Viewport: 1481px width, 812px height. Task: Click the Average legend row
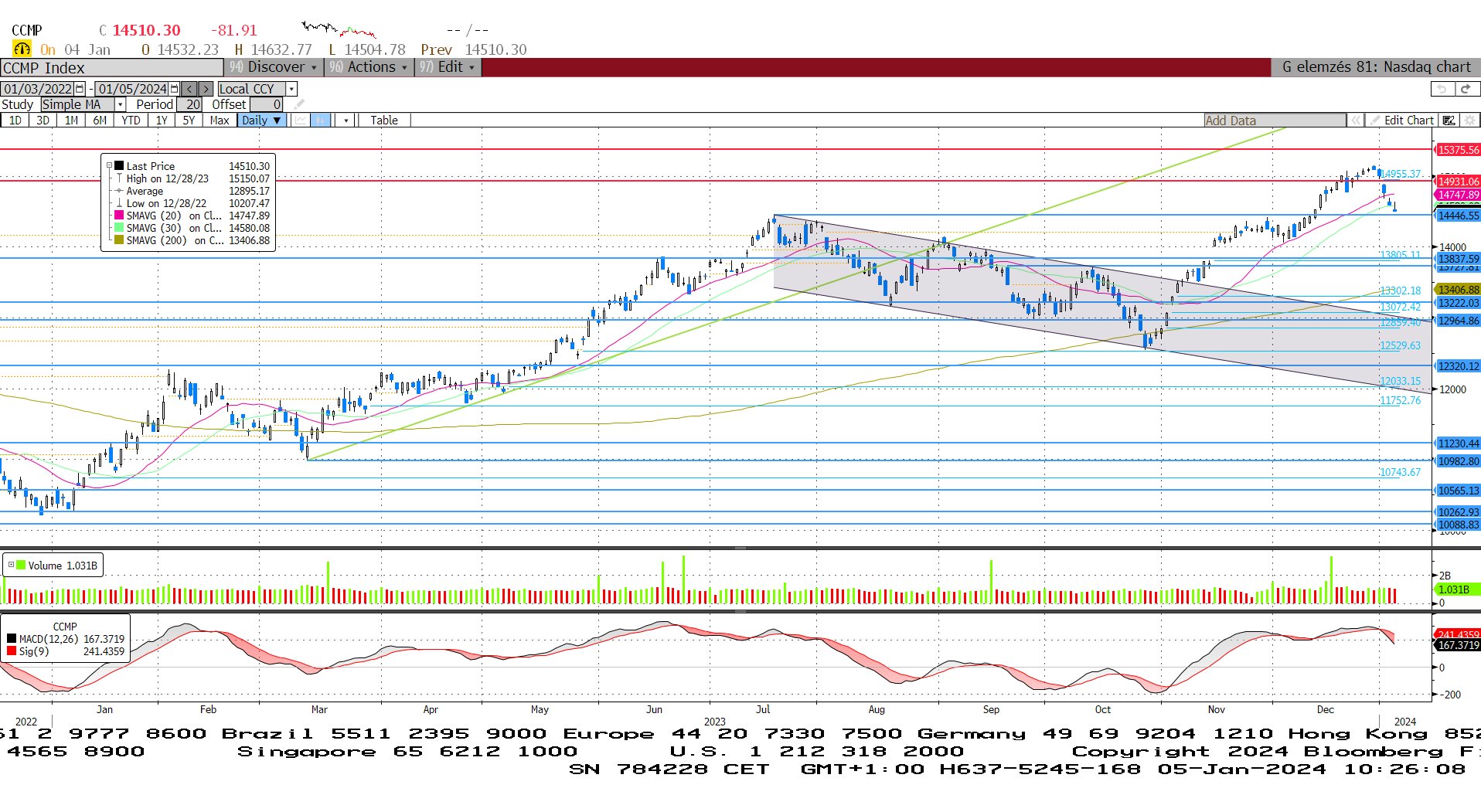point(192,190)
